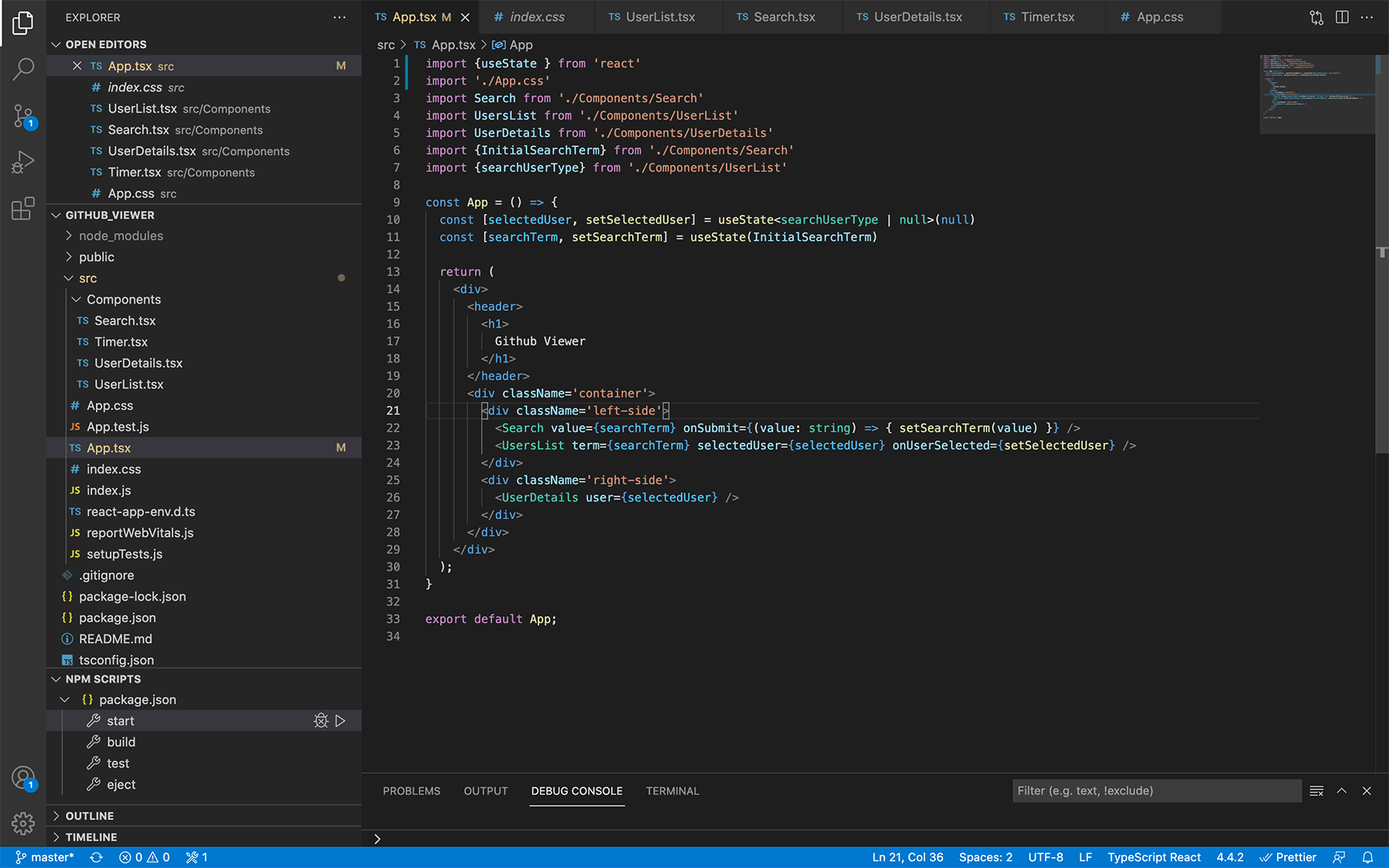The image size is (1389, 868).
Task: Change indentation via Spaces: 2
Action: pos(985,857)
